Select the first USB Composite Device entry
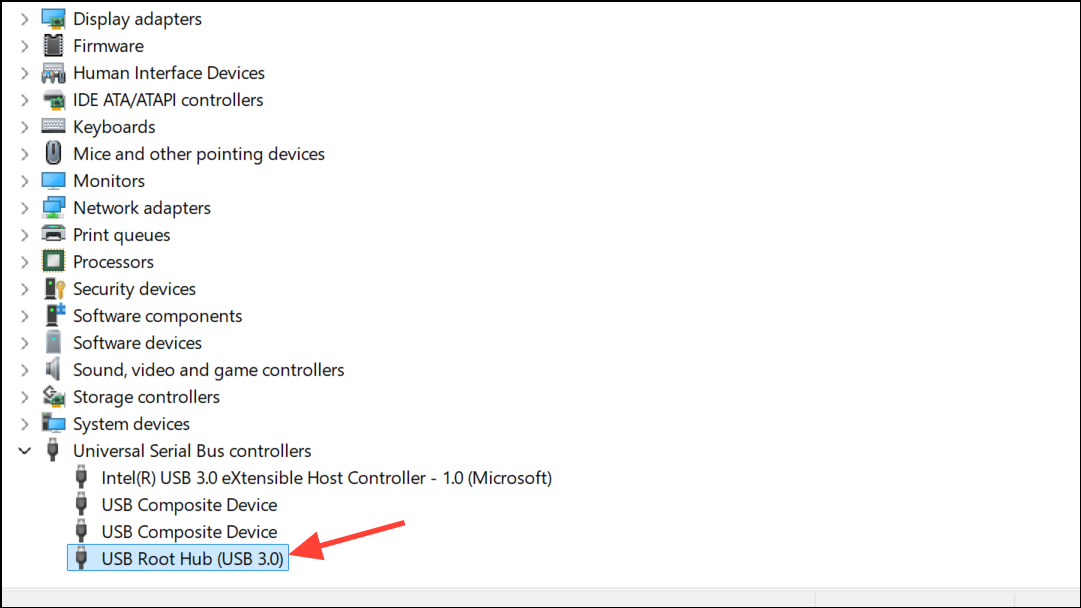The image size is (1081, 608). [189, 505]
